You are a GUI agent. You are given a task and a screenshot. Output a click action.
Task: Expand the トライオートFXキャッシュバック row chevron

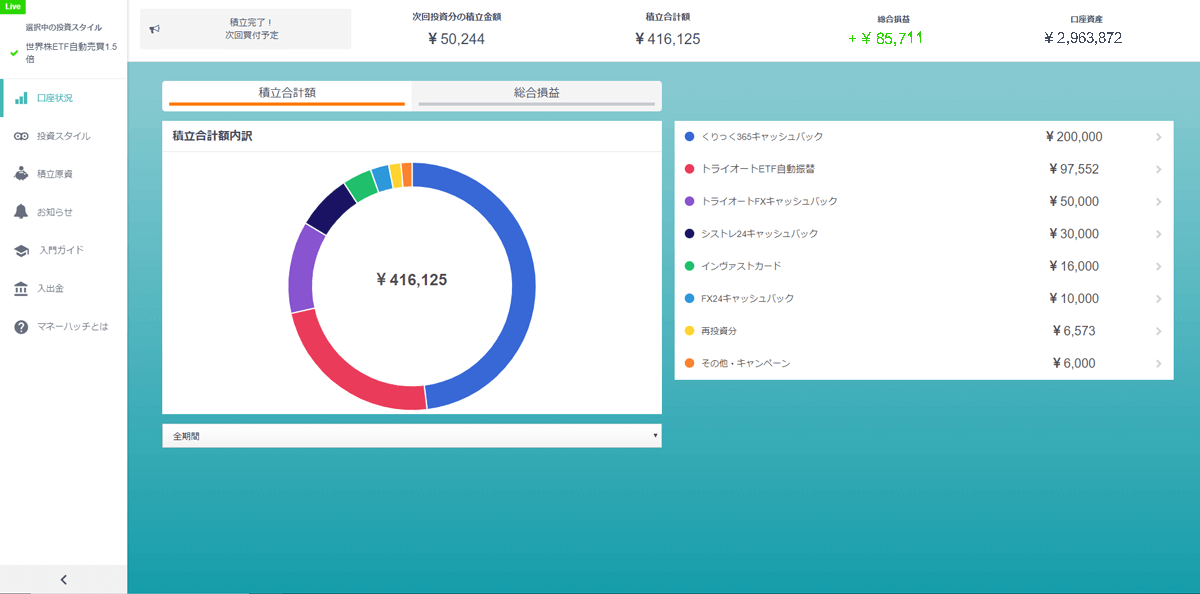coord(1158,202)
